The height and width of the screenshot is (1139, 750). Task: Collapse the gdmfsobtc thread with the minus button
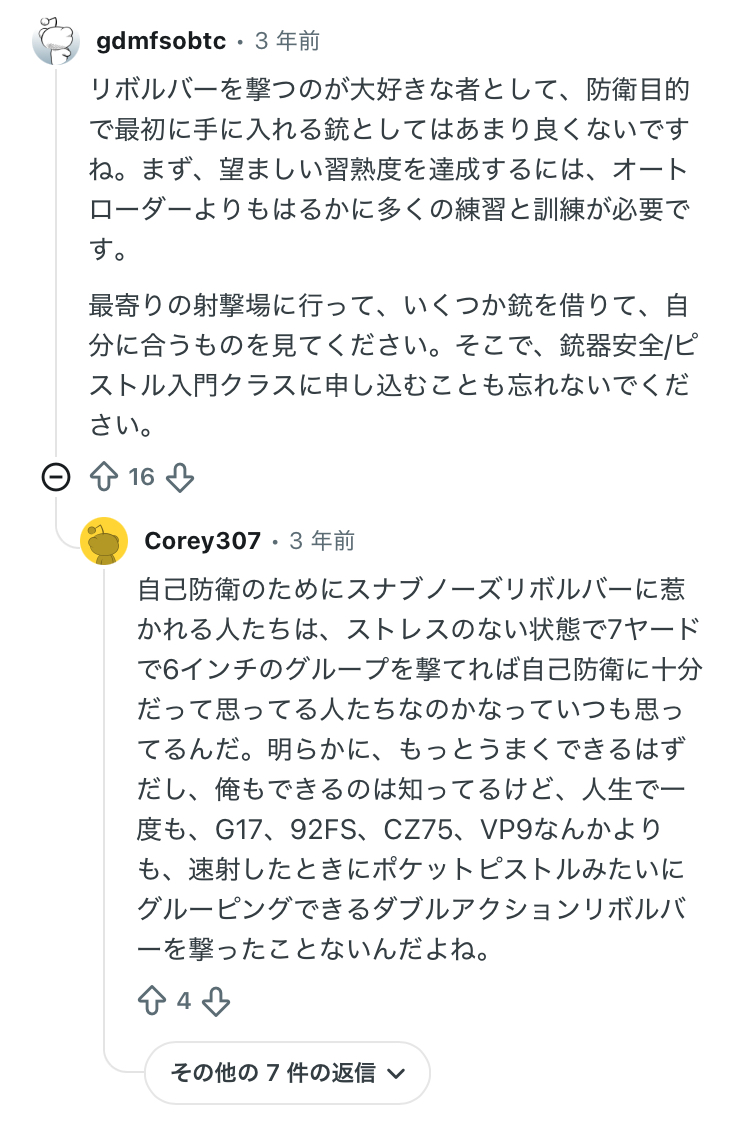pyautogui.click(x=56, y=478)
